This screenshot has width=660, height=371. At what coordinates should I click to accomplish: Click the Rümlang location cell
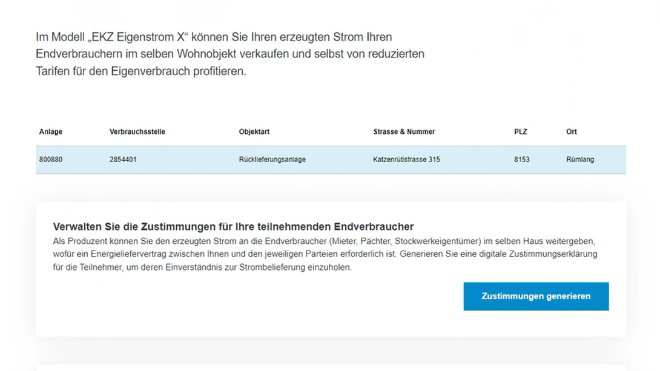(x=580, y=159)
